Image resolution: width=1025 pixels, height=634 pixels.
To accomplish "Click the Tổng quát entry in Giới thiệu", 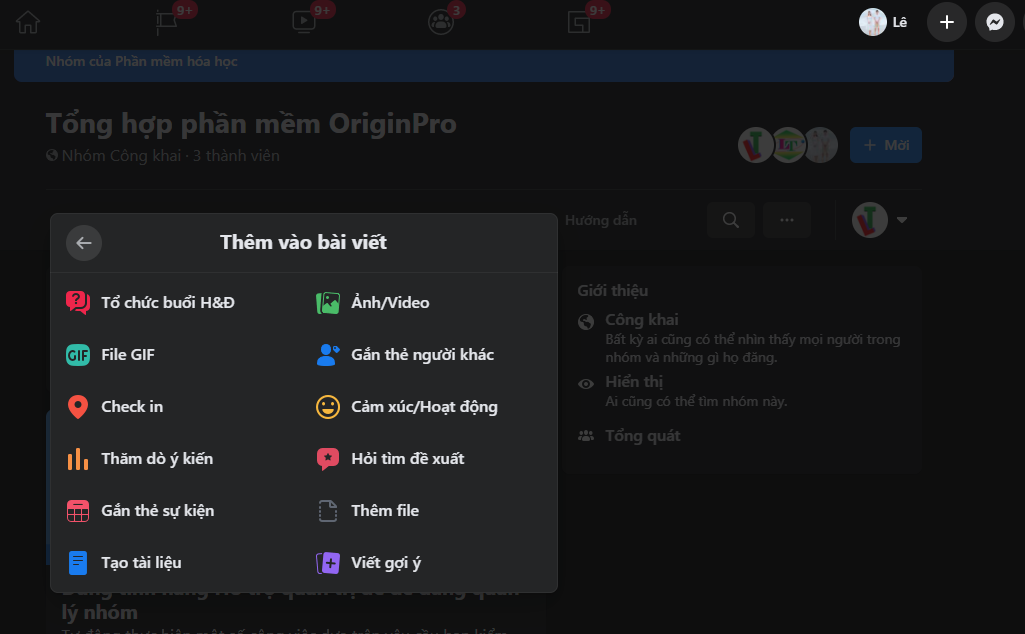I will (x=643, y=436).
